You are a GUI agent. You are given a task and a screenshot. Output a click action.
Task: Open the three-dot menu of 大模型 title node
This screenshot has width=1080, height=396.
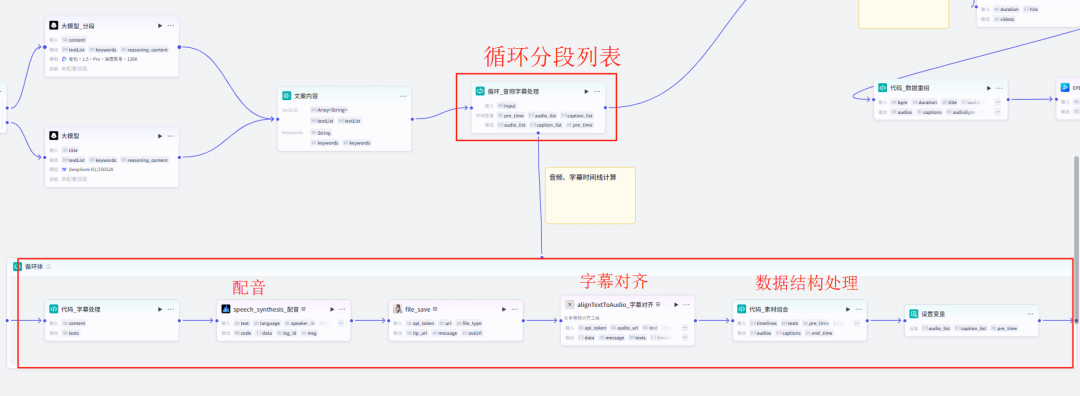pyautogui.click(x=170, y=136)
